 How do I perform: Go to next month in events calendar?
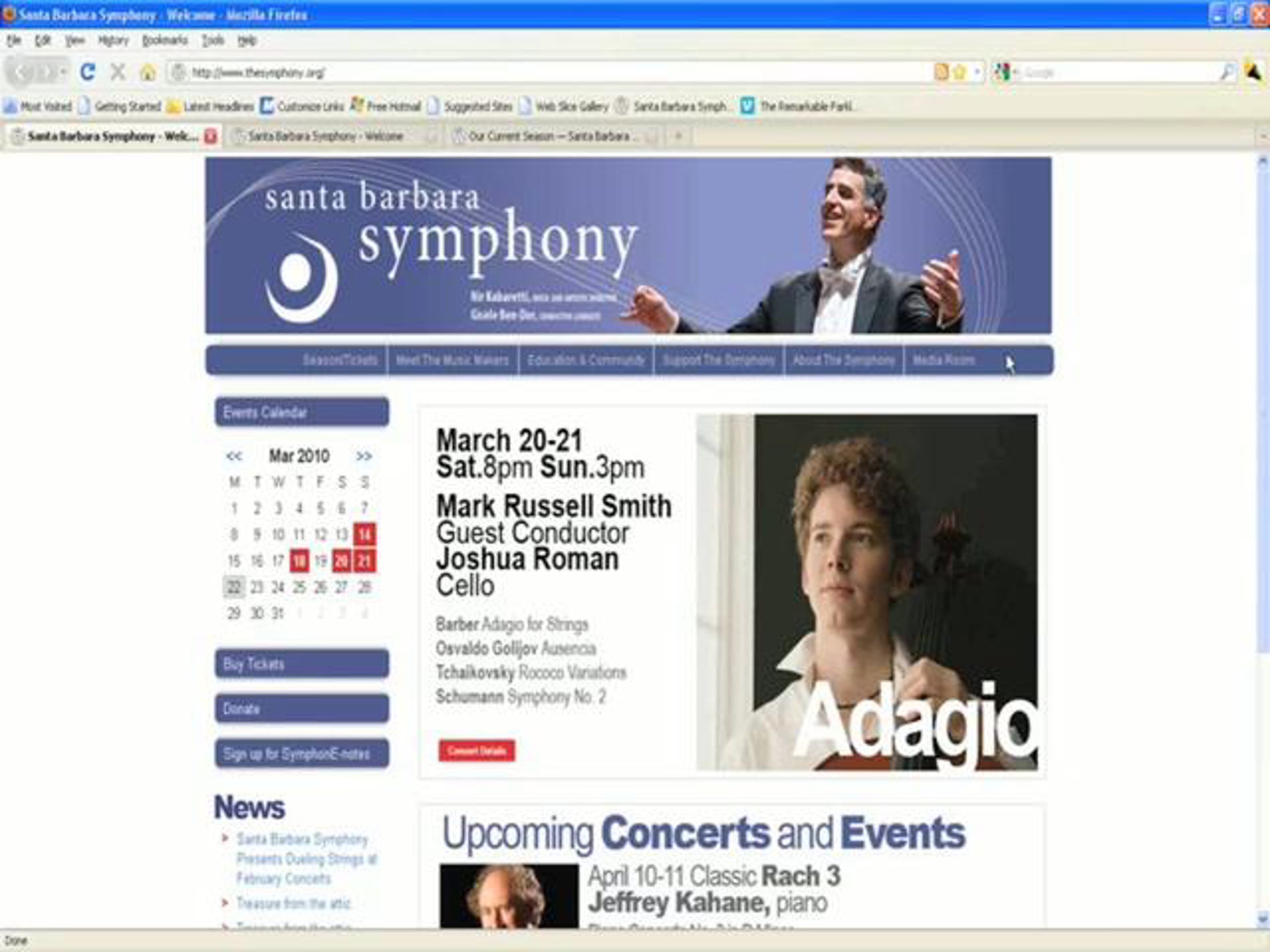(364, 456)
